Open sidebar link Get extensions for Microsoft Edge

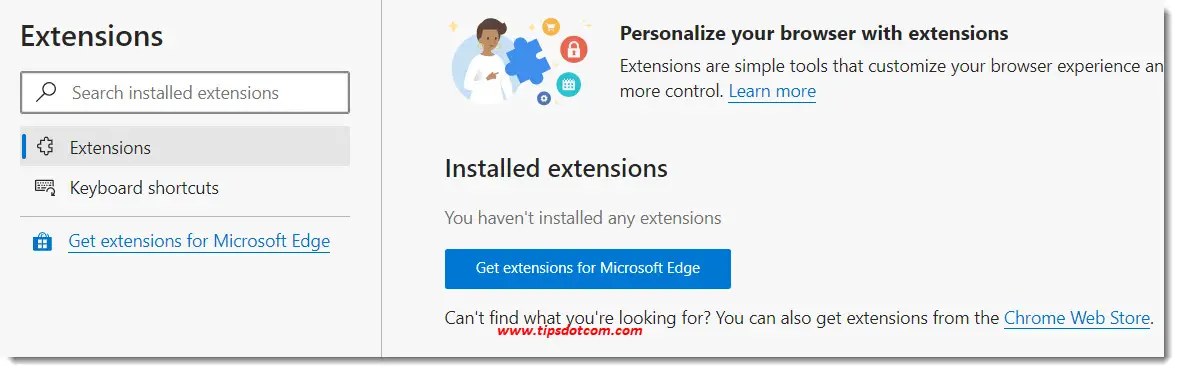click(199, 241)
